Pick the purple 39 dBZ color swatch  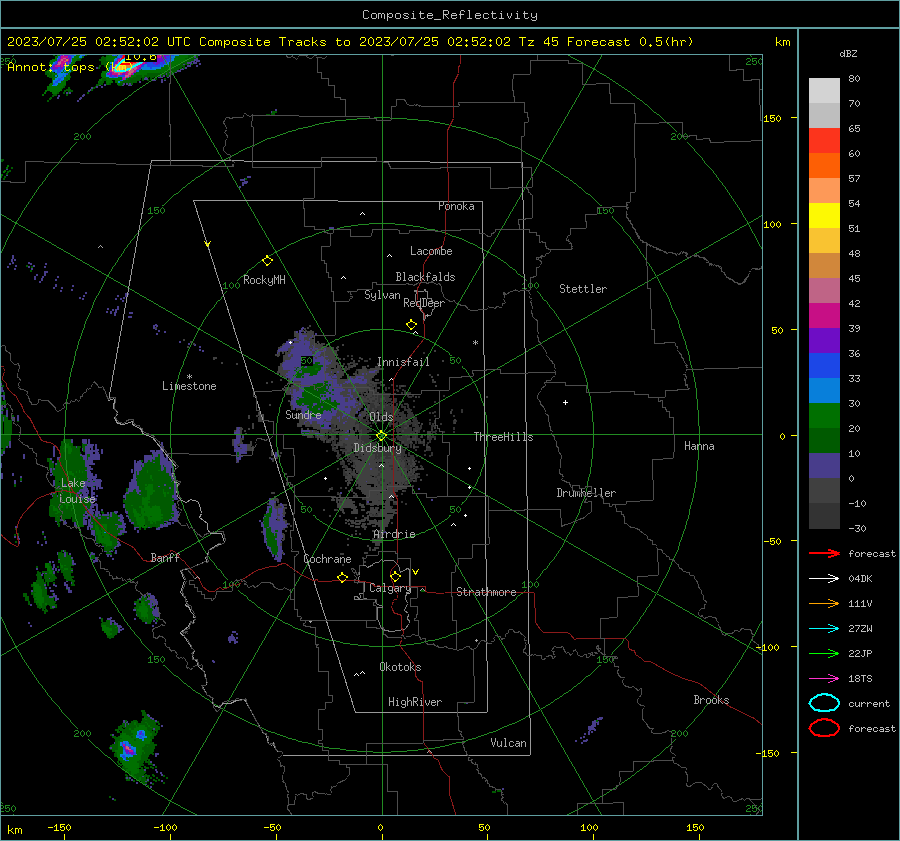coord(824,341)
